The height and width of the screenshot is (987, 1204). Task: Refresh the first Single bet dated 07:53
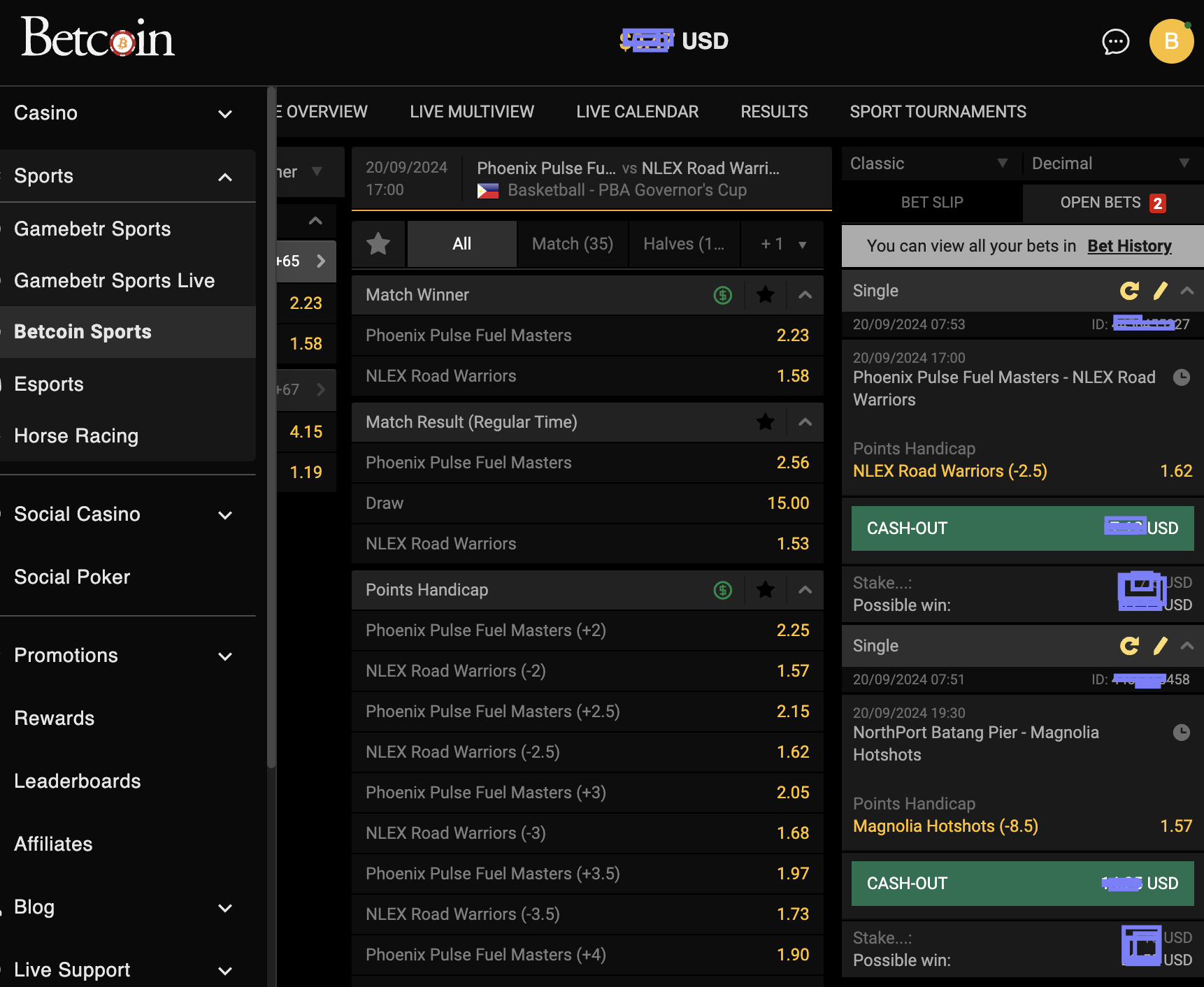click(1129, 291)
